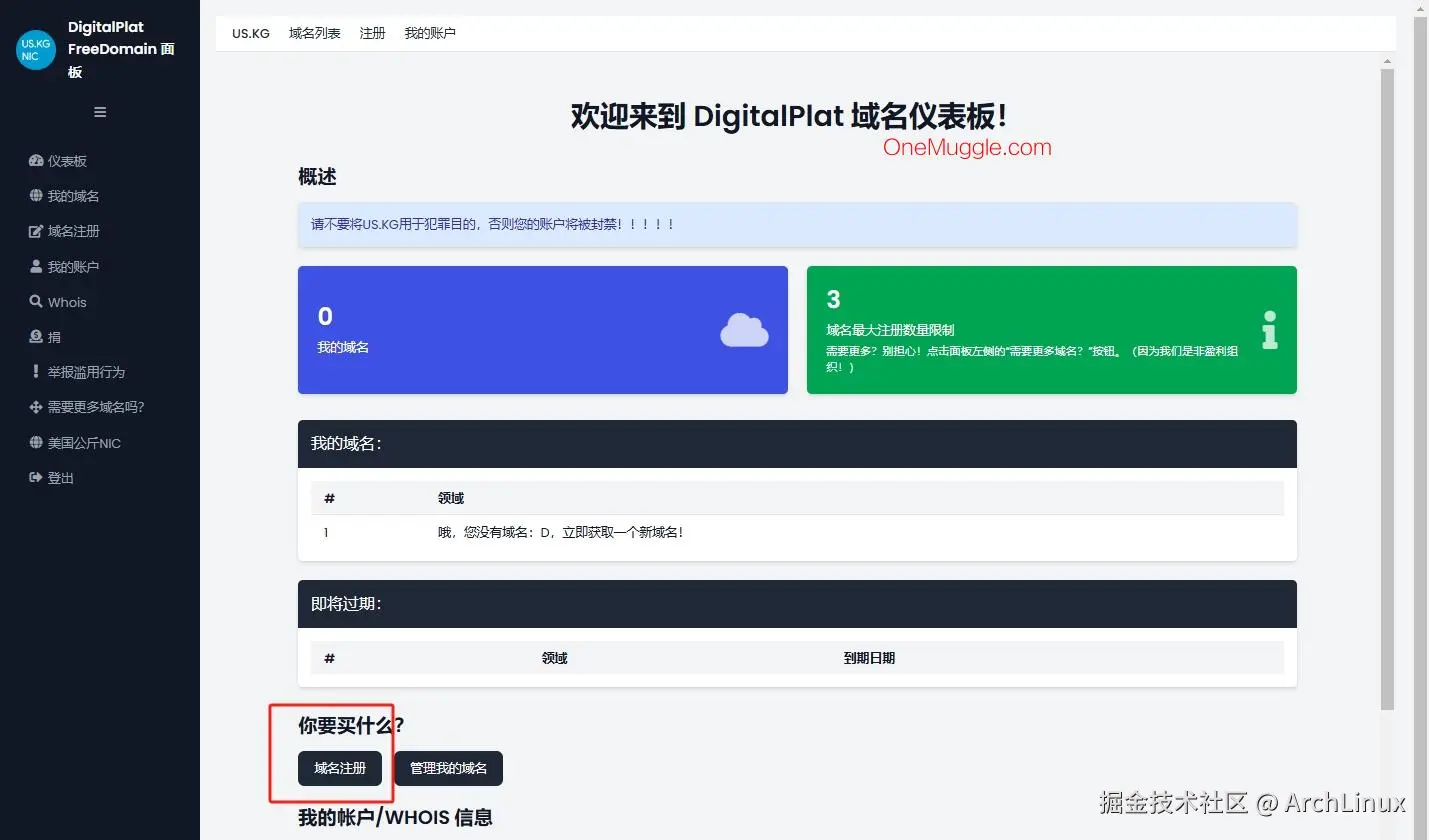
Task: Click the blue US.KG warning notice
Action: (x=797, y=225)
